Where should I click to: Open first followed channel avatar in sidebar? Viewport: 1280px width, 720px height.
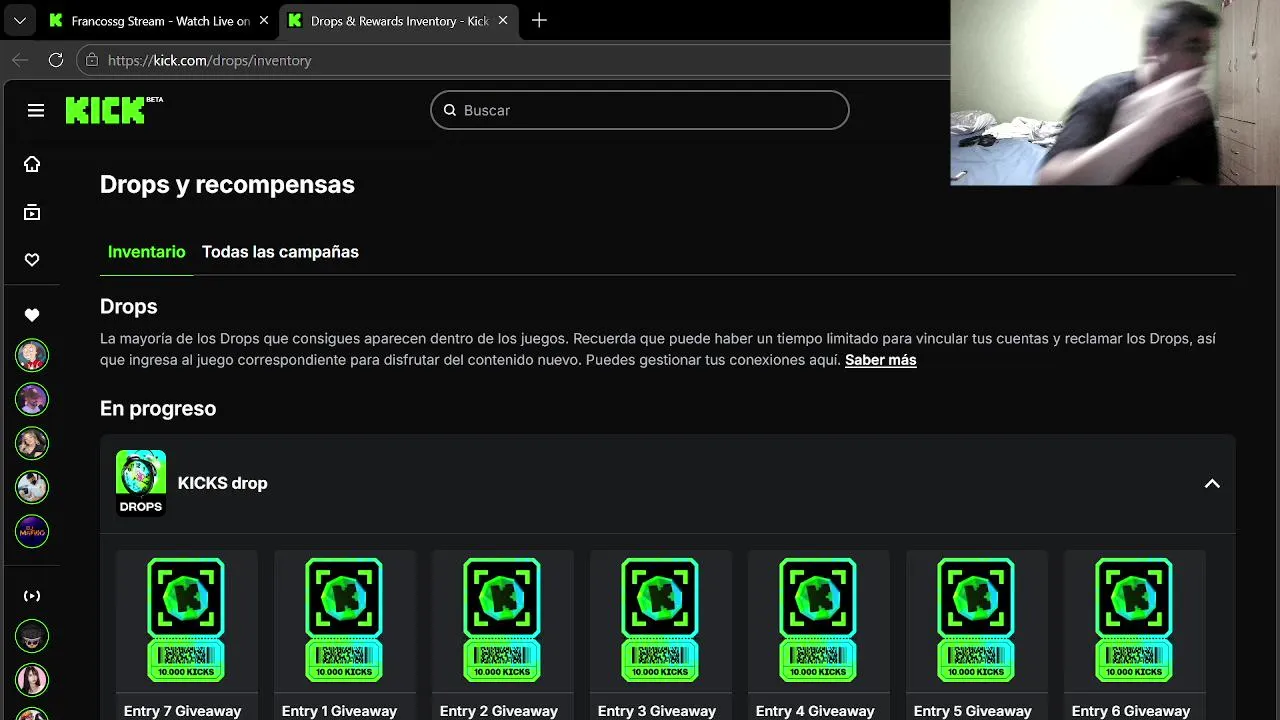coord(32,355)
